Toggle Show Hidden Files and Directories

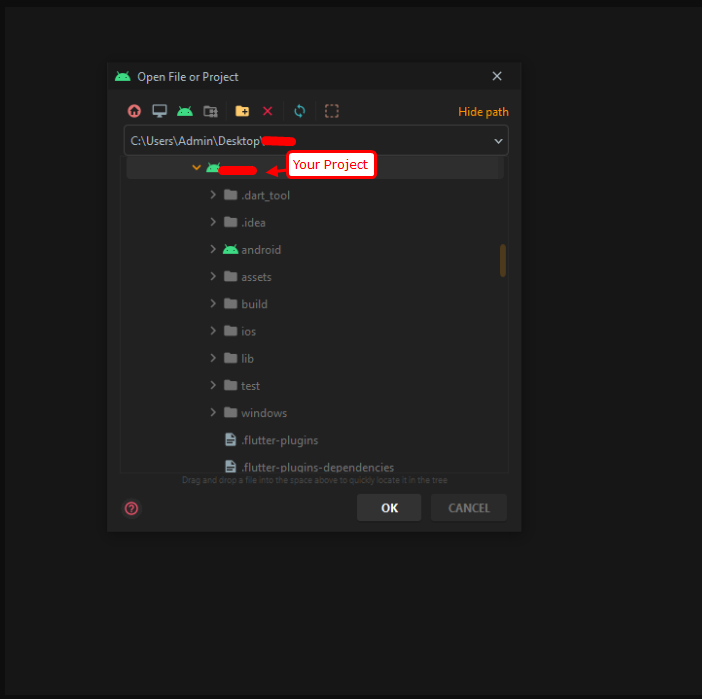coord(331,111)
